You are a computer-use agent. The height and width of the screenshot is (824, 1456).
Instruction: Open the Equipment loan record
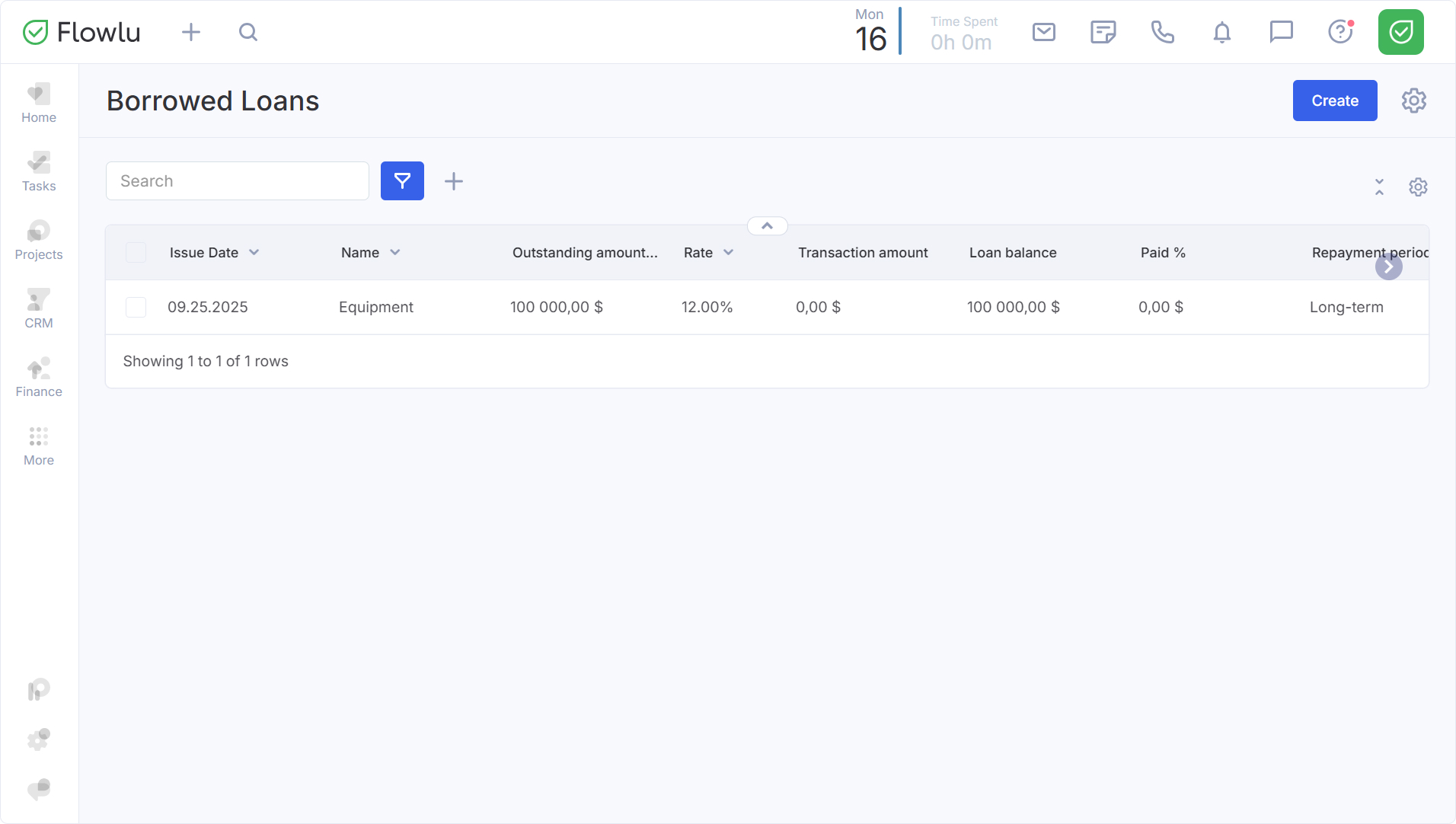pyautogui.click(x=376, y=307)
